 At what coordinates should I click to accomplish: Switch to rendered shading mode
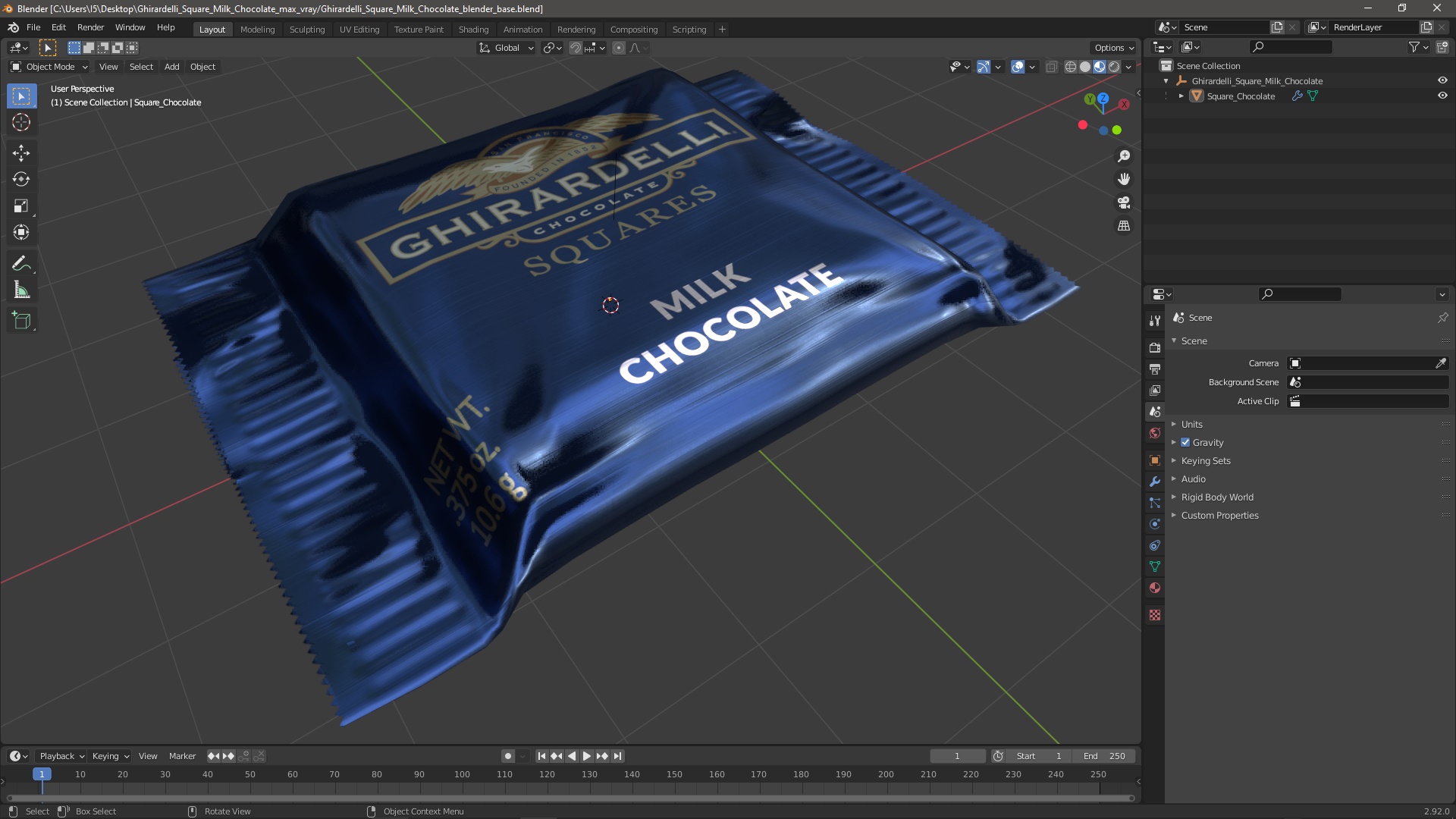coord(1114,67)
